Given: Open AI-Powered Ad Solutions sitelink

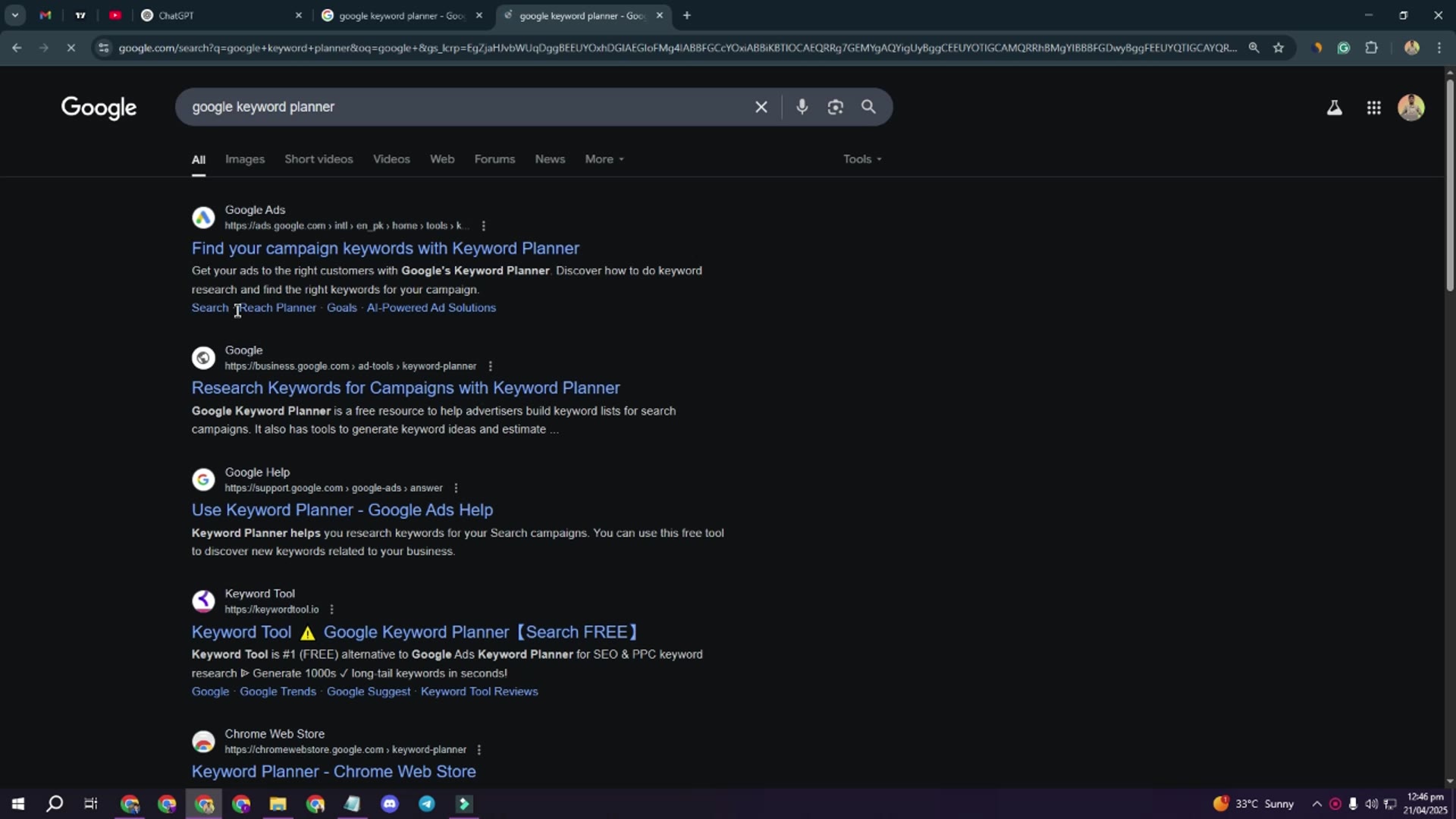Looking at the screenshot, I should pyautogui.click(x=431, y=308).
